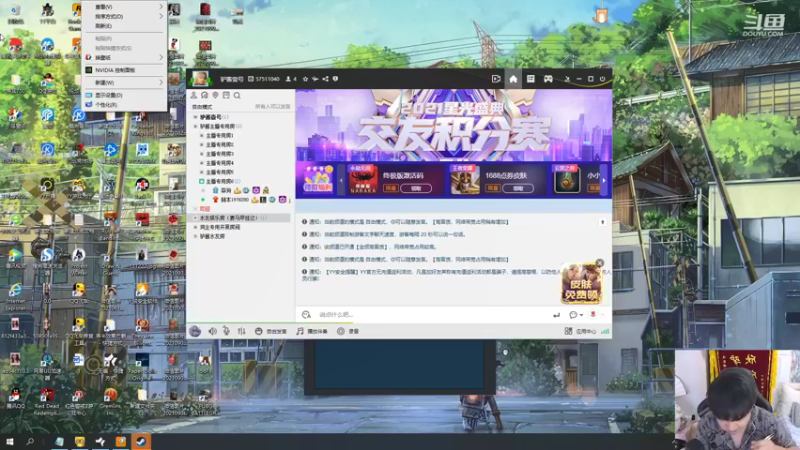Open the user profile icon in sidebar
This screenshot has width=800, height=450.
point(194,95)
